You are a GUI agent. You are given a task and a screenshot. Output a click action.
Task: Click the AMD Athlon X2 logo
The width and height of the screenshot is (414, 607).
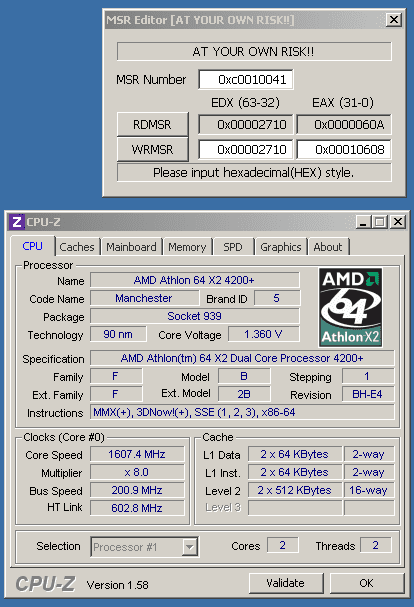point(350,308)
